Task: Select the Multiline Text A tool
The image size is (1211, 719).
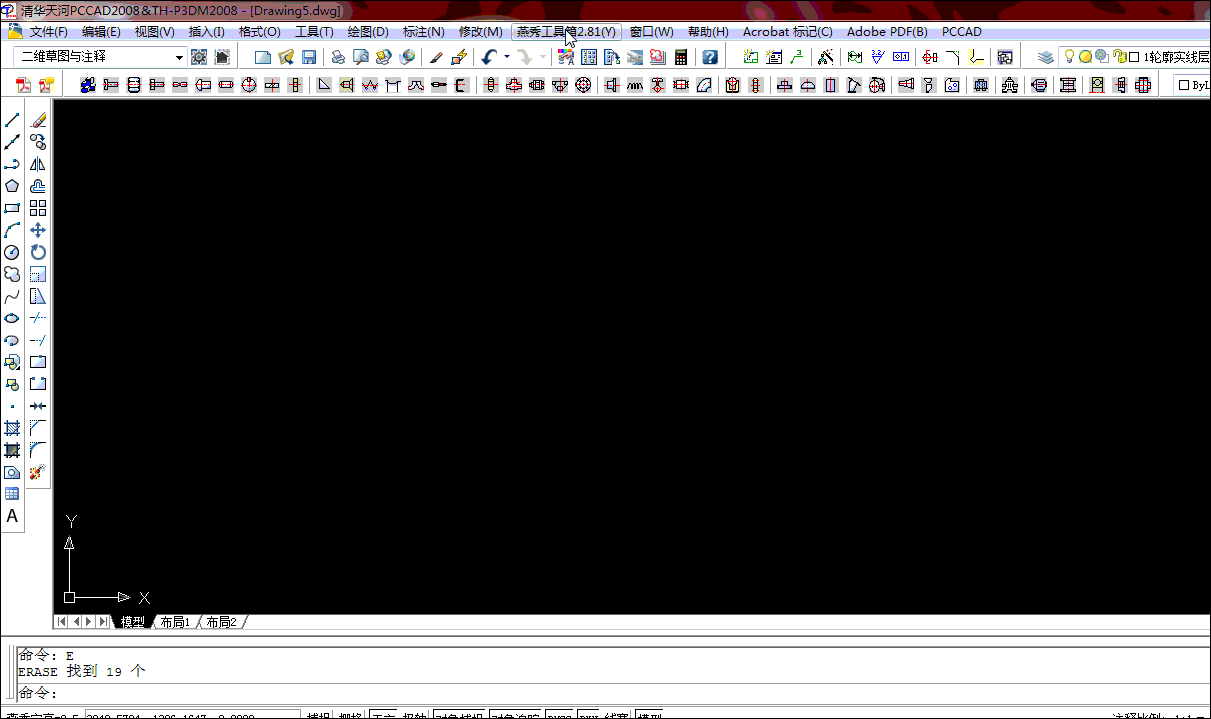Action: [x=12, y=516]
